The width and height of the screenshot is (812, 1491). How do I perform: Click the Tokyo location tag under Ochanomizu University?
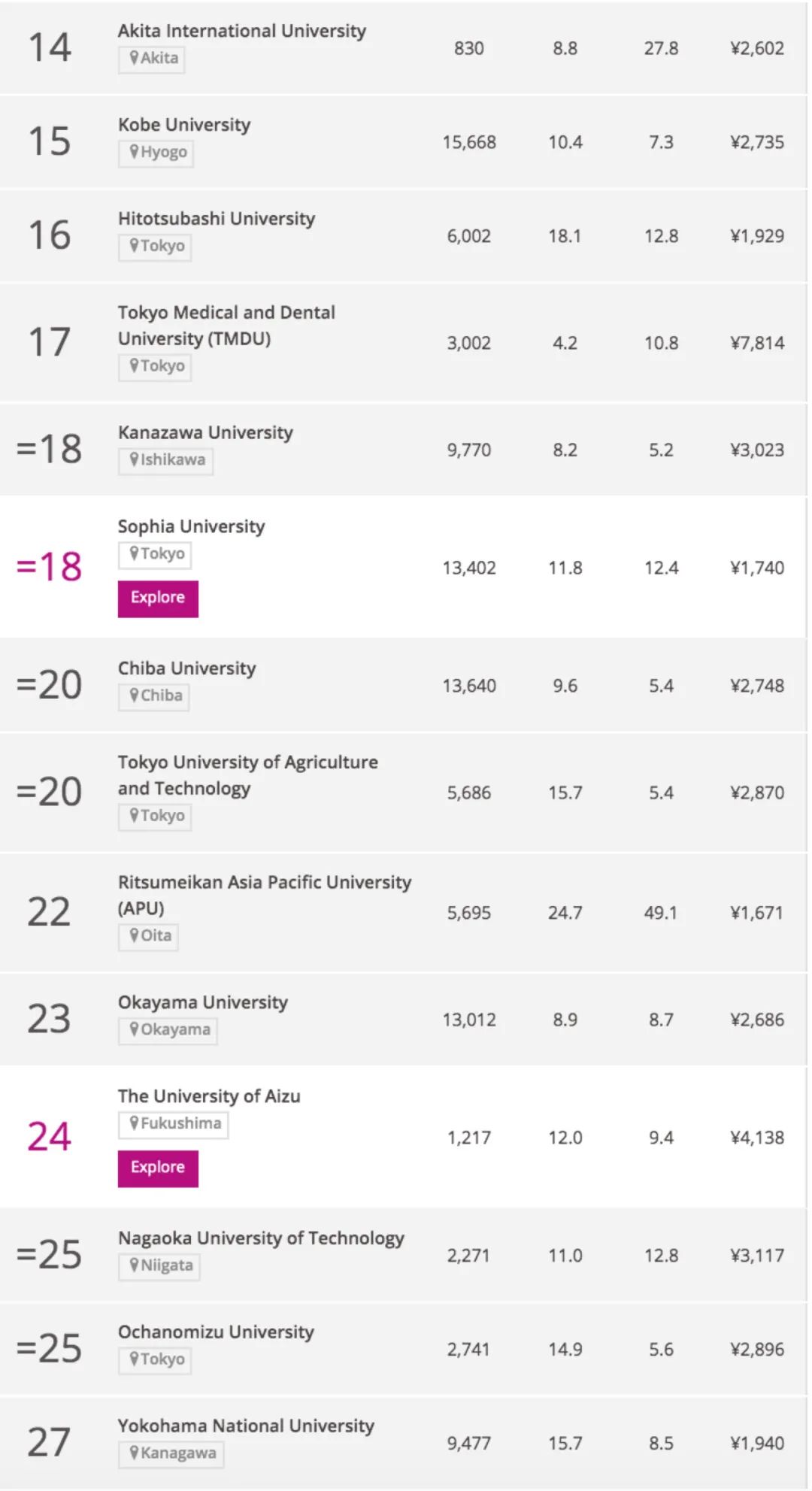coord(155,1359)
